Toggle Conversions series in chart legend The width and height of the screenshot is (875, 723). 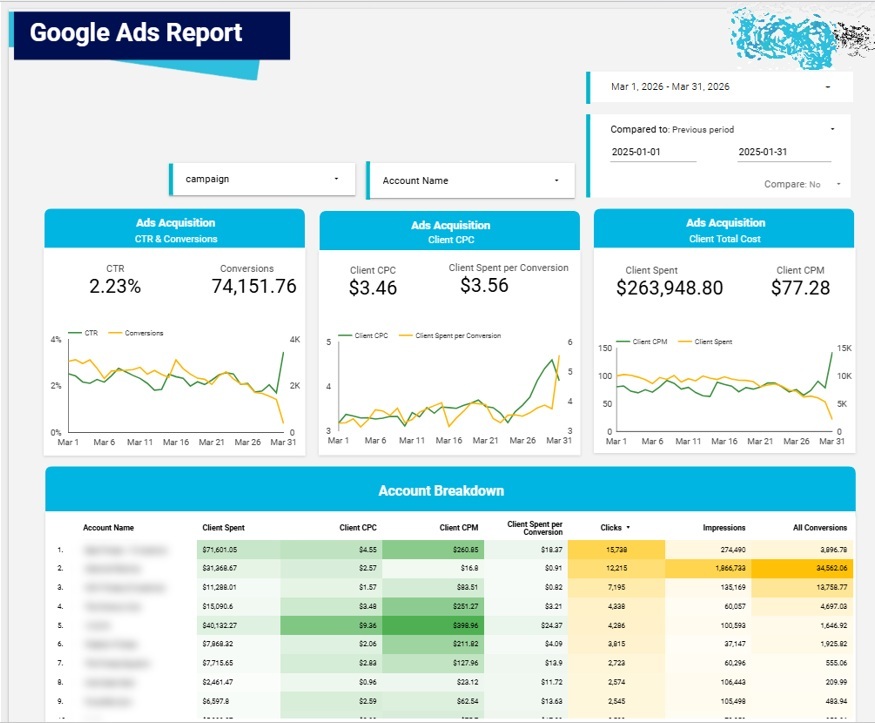136,333
